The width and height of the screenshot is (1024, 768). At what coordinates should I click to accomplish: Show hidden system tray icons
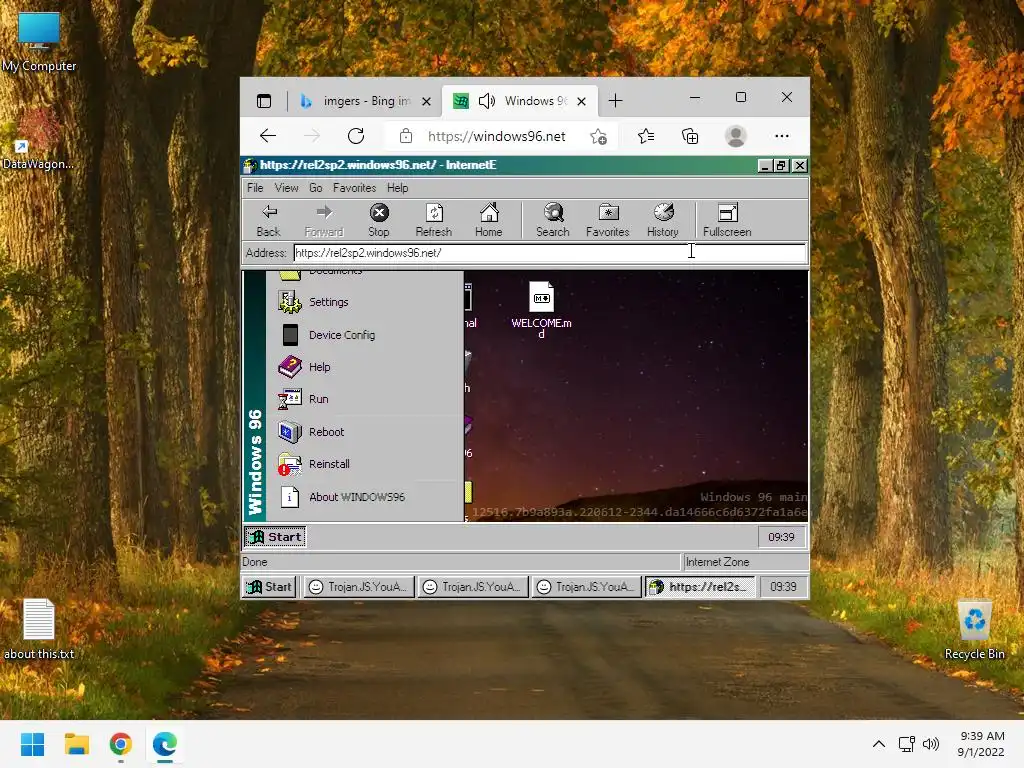click(879, 744)
